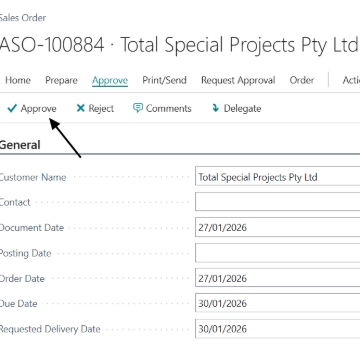The width and height of the screenshot is (360, 360).
Task: Click the Reject X icon
Action: 81,108
